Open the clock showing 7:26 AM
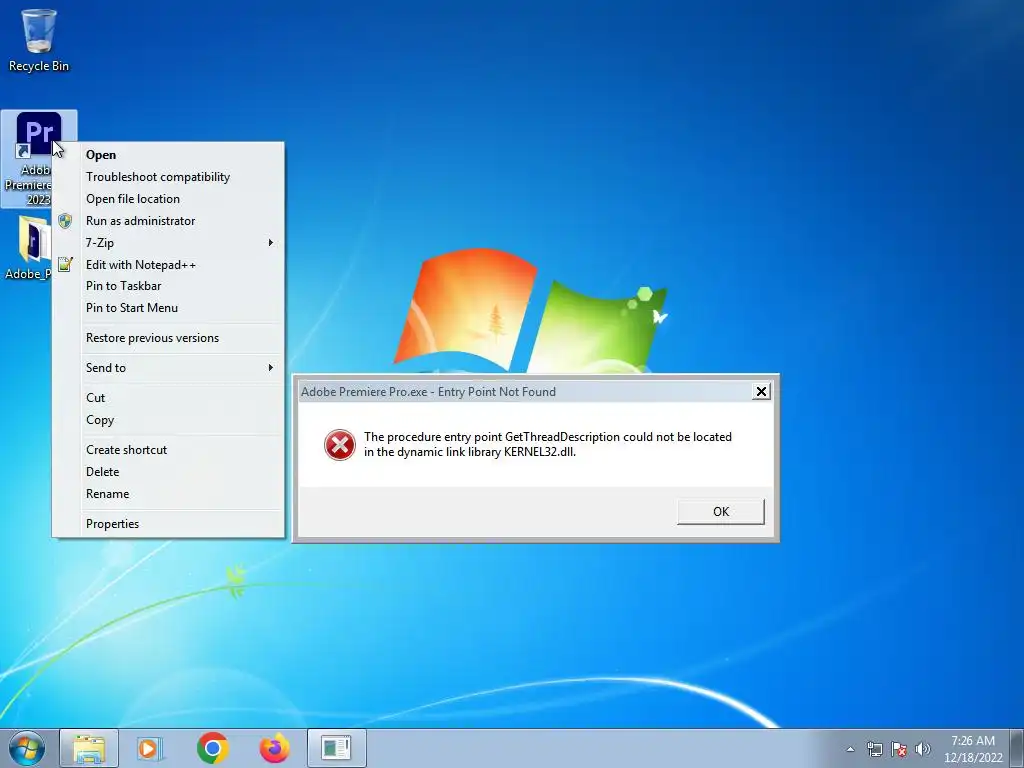Viewport: 1024px width, 768px height. pyautogui.click(x=973, y=749)
